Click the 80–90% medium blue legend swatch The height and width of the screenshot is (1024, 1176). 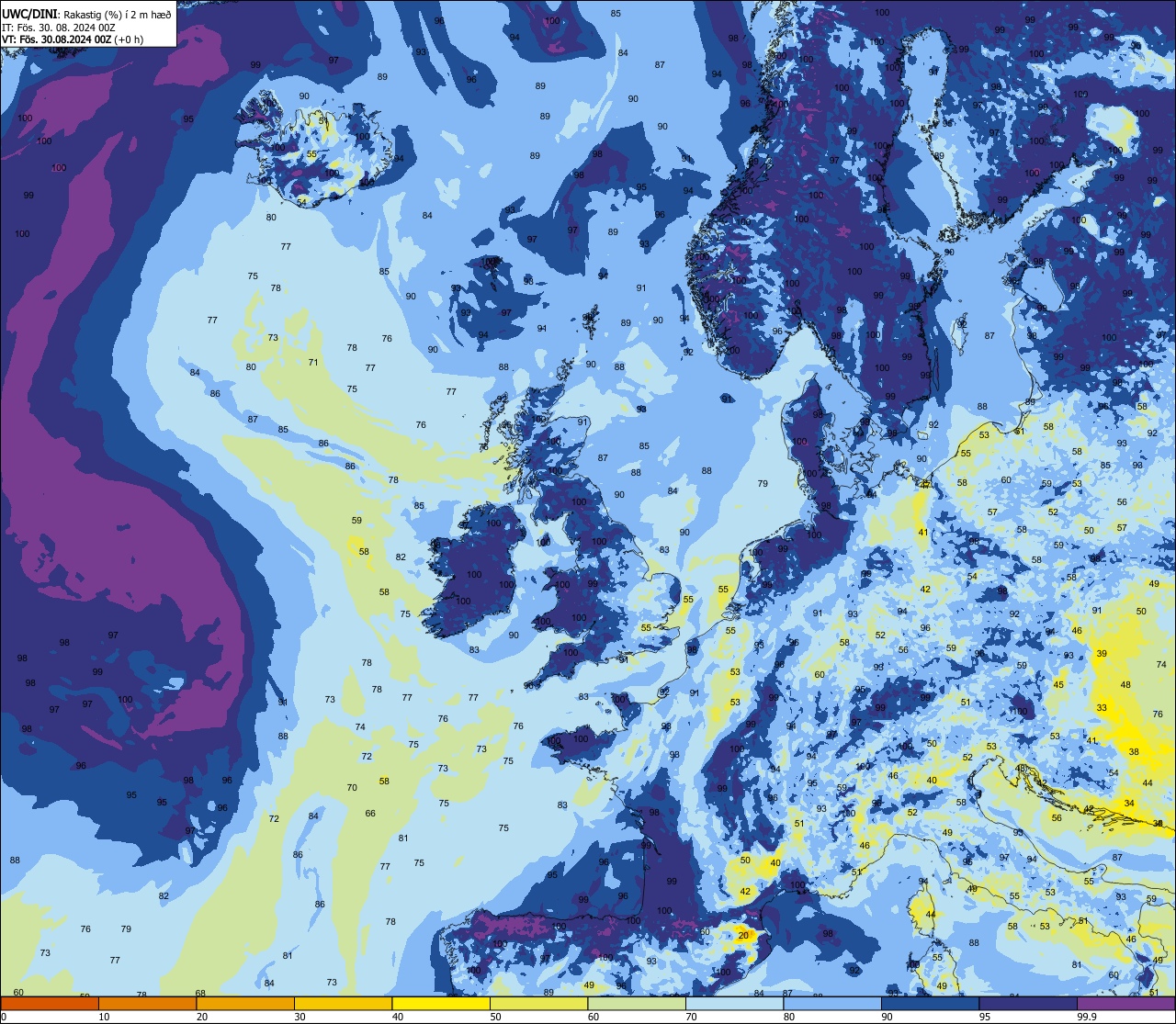pos(832,1003)
